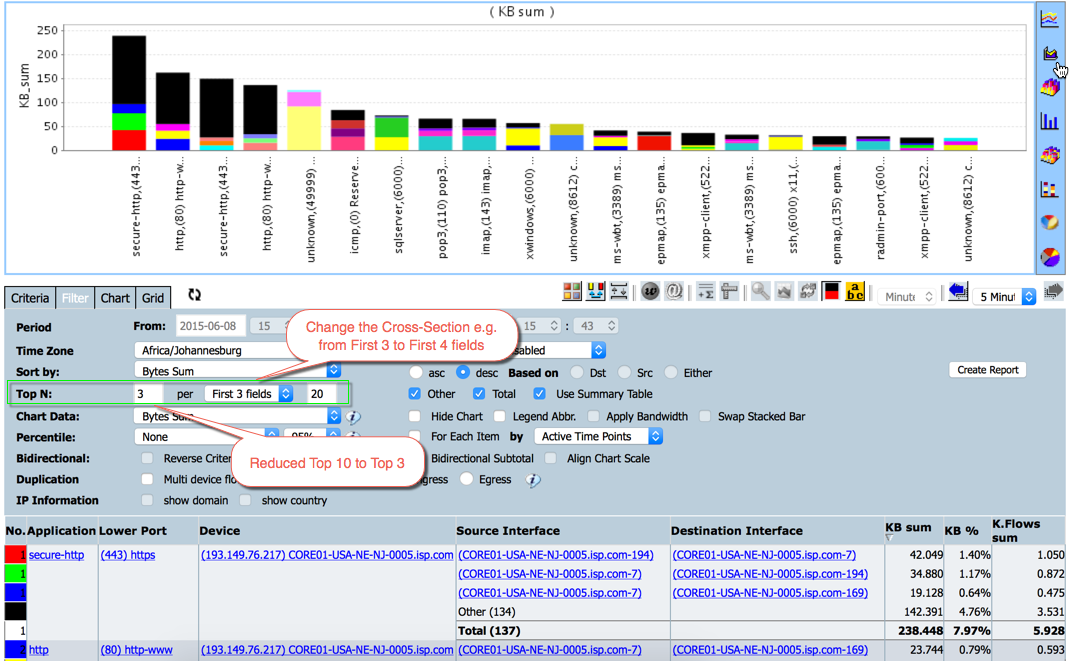1070x661 pixels.
Task: Select the area chart type icon
Action: point(1050,53)
